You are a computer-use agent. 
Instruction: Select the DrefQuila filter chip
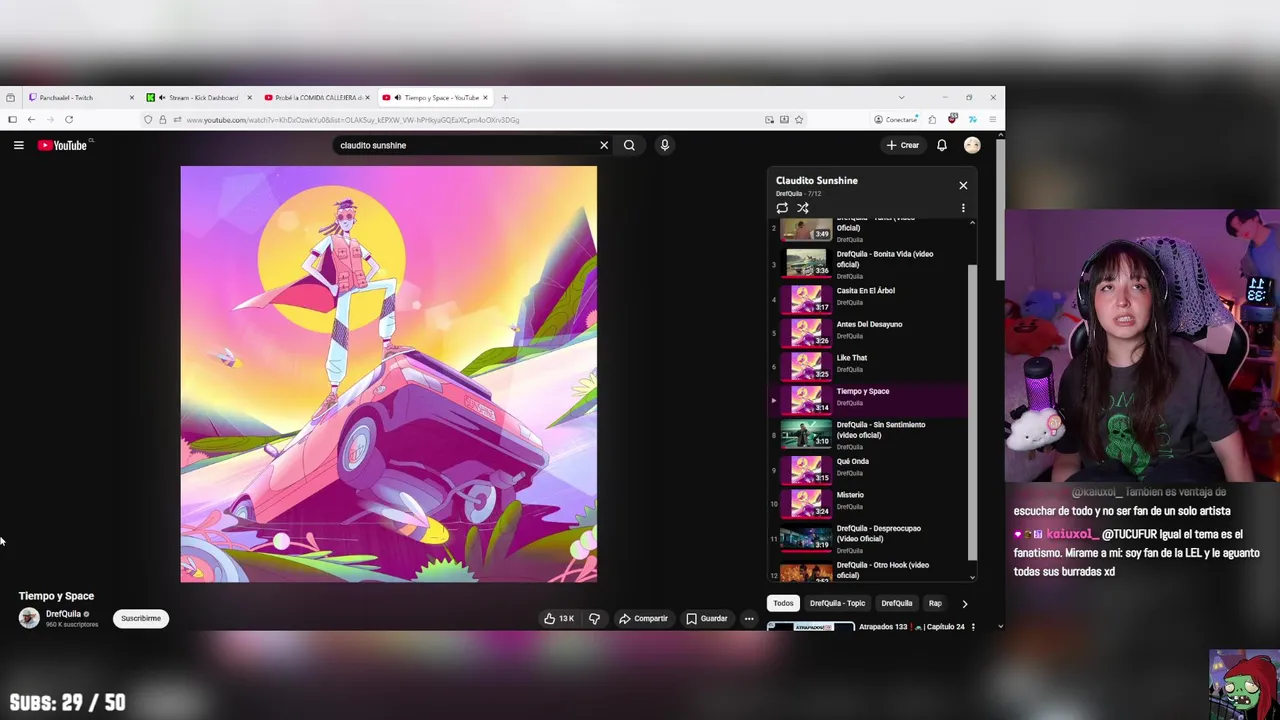tap(896, 603)
